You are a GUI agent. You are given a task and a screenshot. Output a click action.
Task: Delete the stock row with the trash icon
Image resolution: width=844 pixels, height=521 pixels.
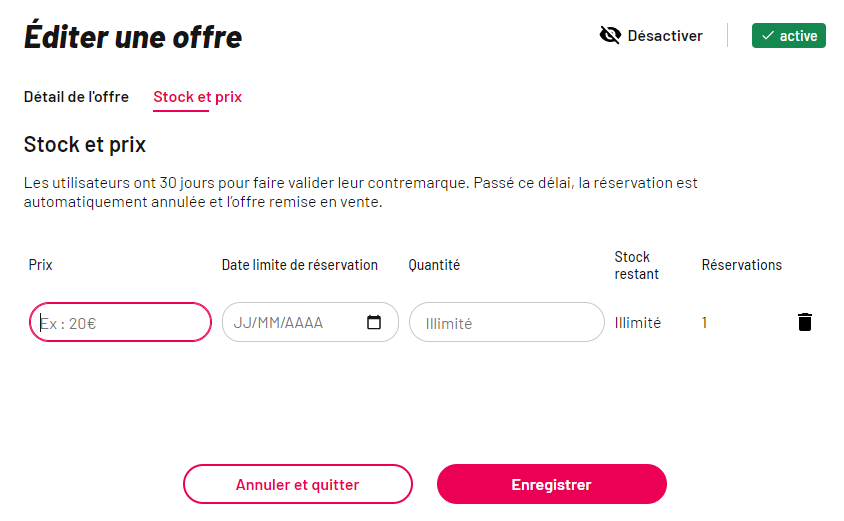point(805,322)
